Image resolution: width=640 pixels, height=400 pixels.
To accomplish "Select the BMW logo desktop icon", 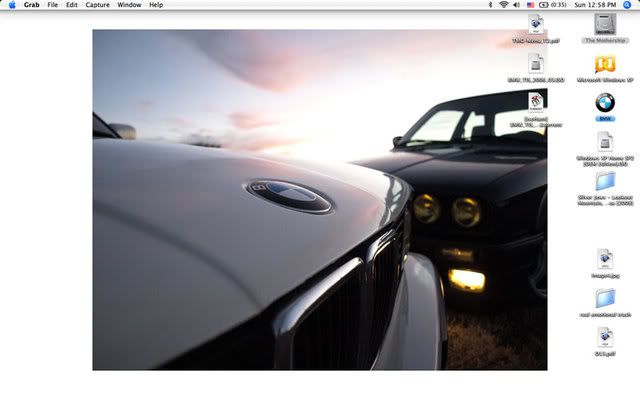I will pos(605,103).
